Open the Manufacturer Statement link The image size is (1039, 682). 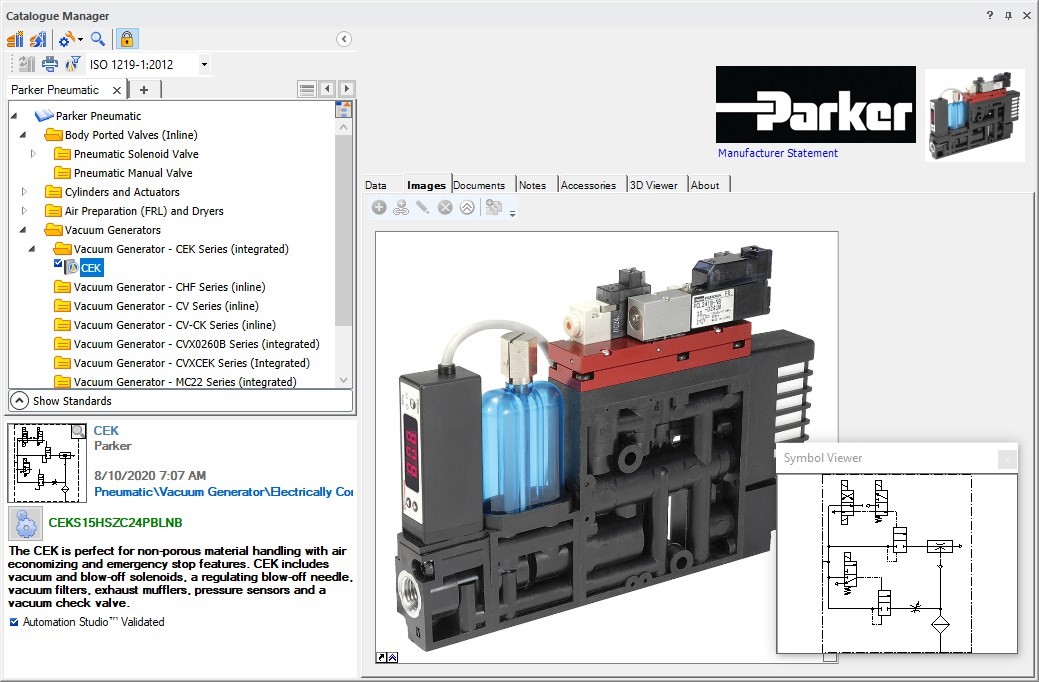click(777, 153)
